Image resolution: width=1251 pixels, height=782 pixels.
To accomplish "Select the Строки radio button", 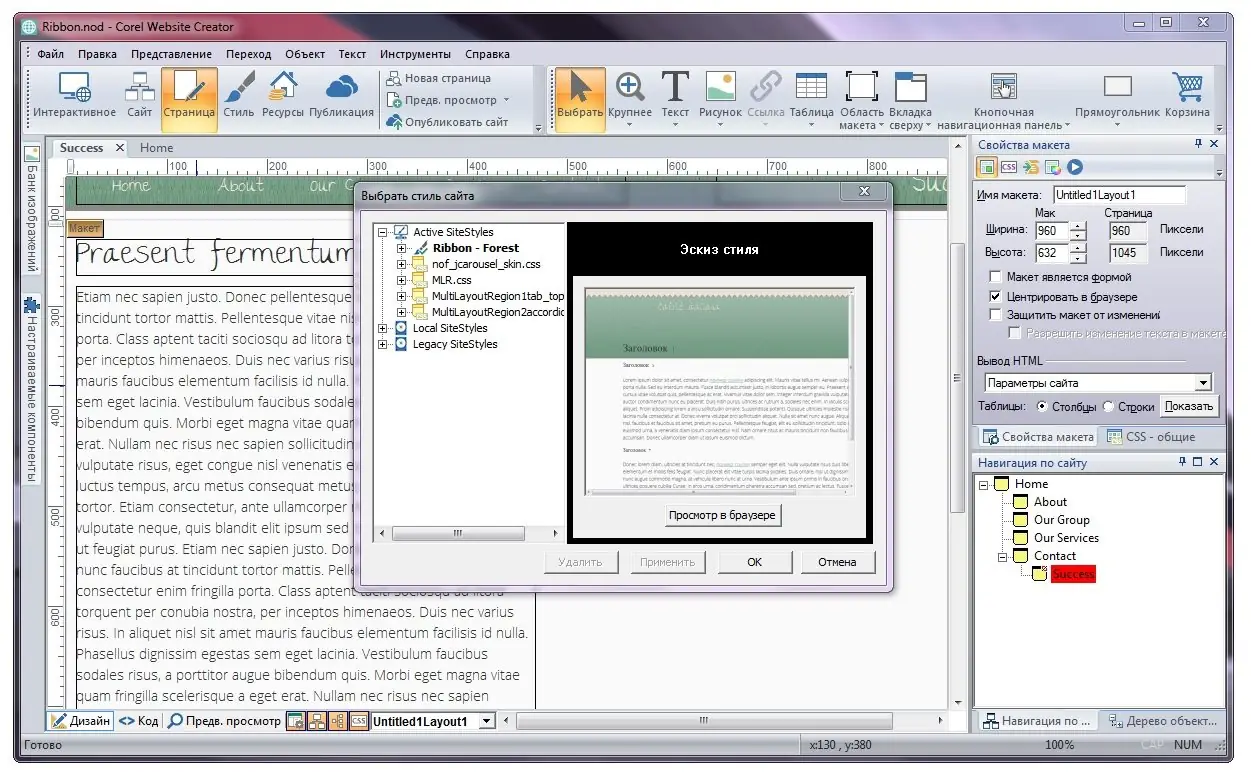I will (x=1108, y=407).
